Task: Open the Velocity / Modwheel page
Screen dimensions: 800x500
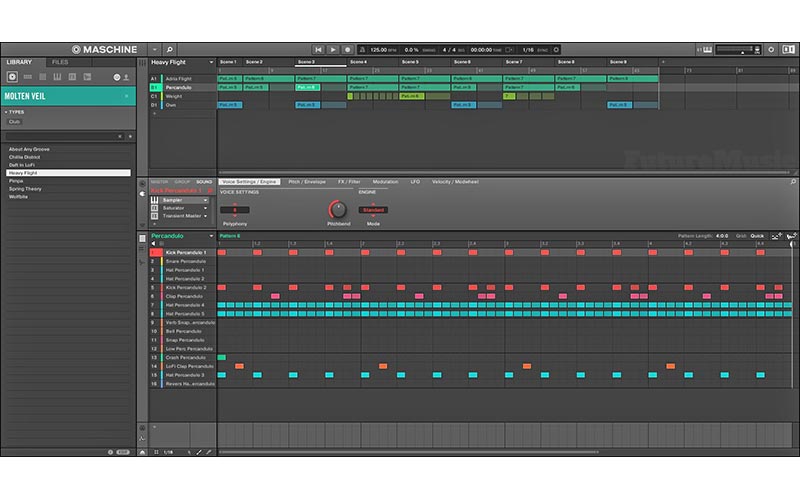Action: pos(455,182)
